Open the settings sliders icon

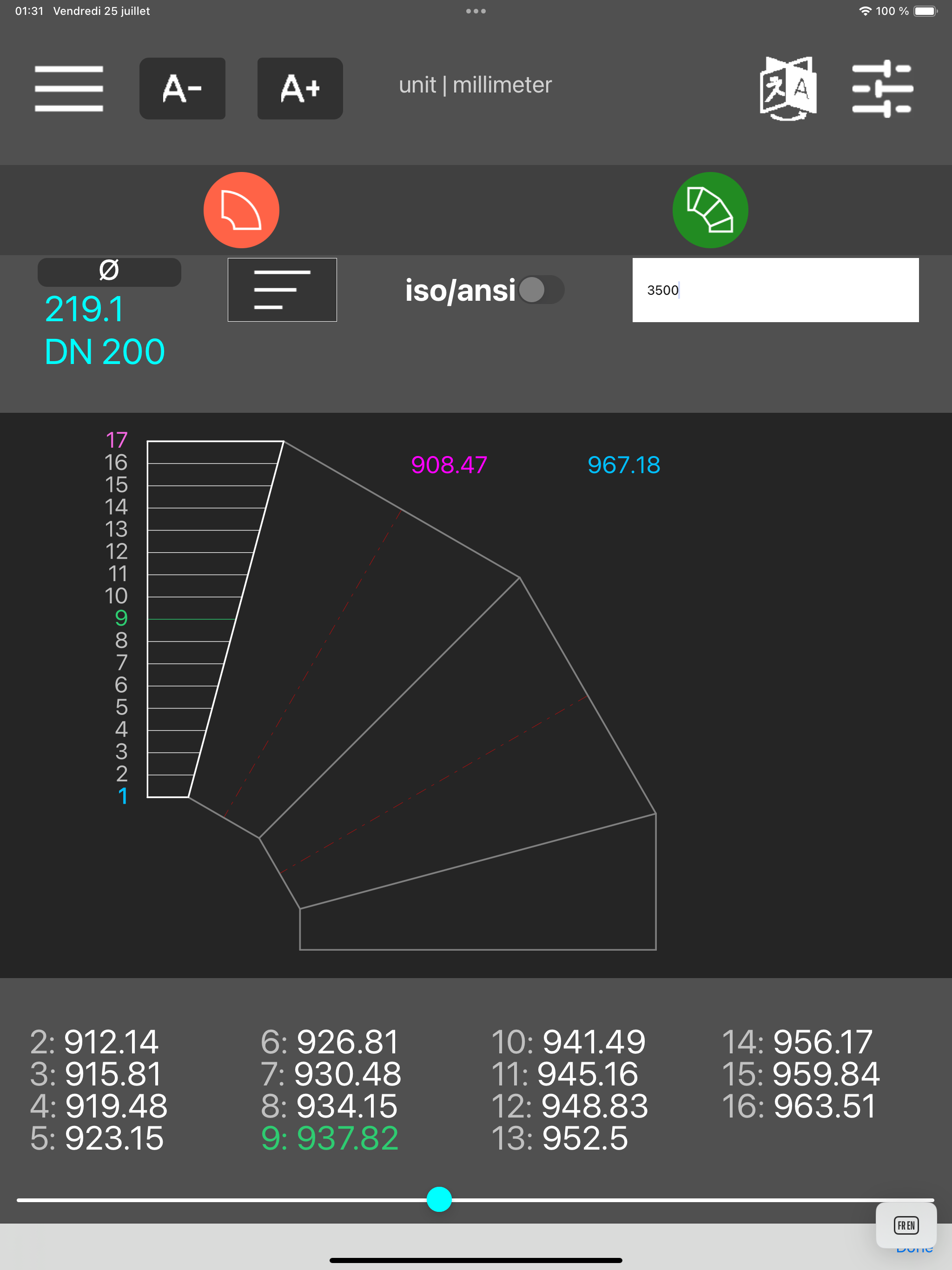point(883,88)
